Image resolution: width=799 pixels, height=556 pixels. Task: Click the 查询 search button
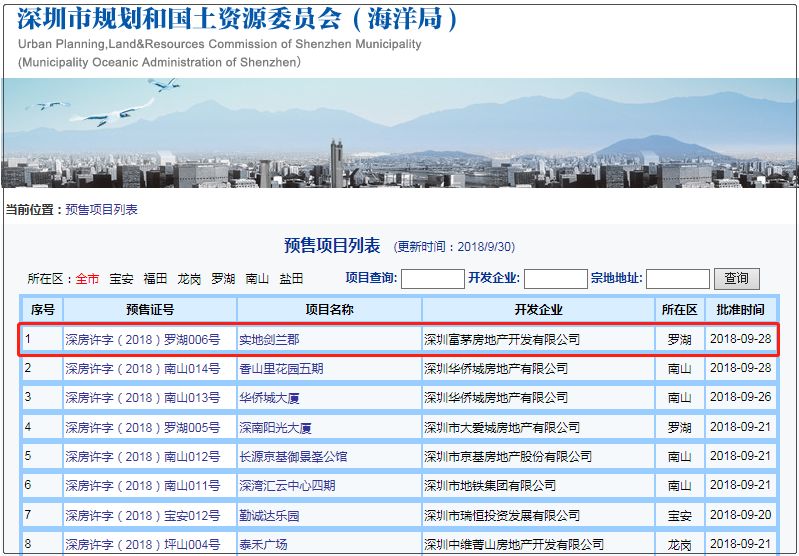[x=736, y=278]
